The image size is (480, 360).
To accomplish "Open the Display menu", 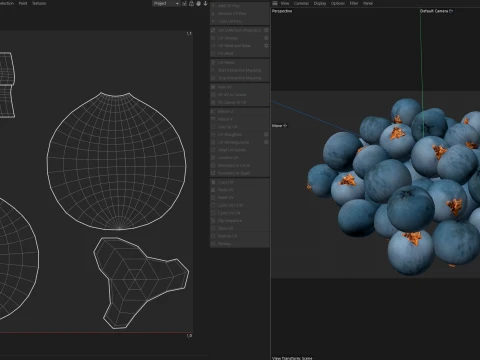I will click(x=320, y=3).
